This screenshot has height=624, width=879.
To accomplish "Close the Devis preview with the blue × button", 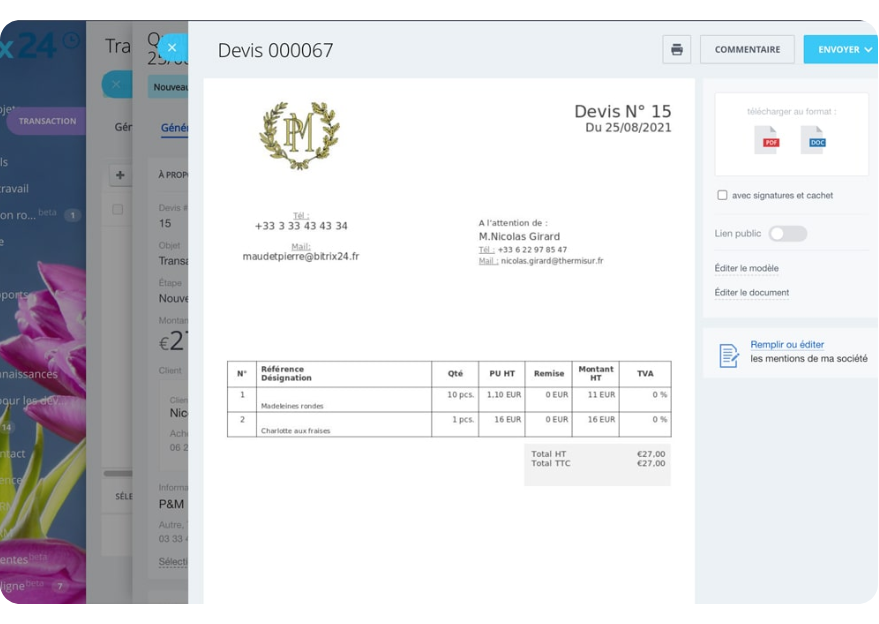I will [171, 47].
